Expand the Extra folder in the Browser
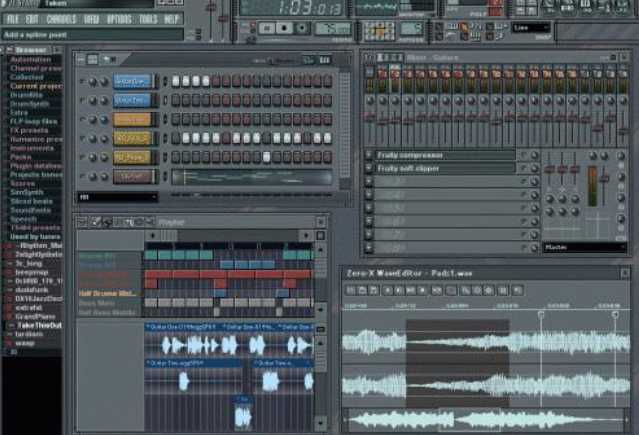Screen dimensions: 639x435 pyautogui.click(x=19, y=113)
